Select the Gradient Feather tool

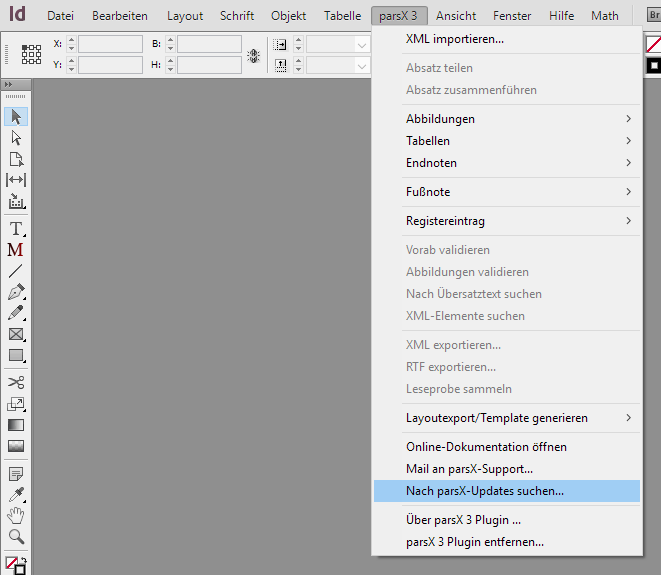point(16,446)
